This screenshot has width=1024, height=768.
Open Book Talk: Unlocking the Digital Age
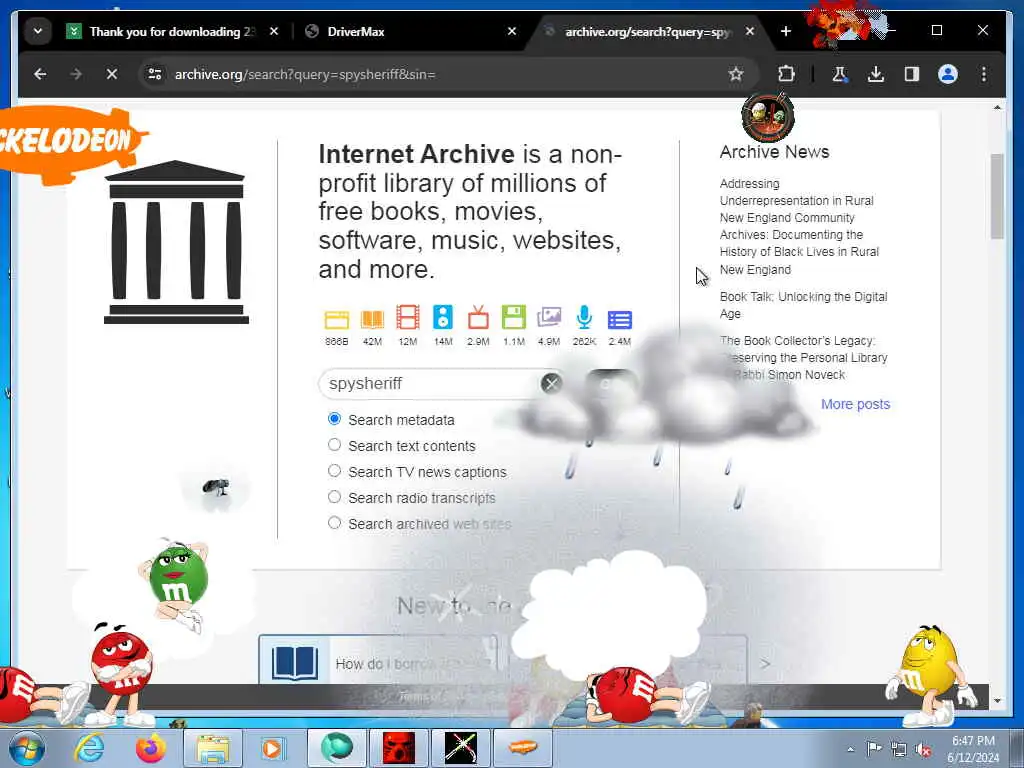(x=803, y=305)
